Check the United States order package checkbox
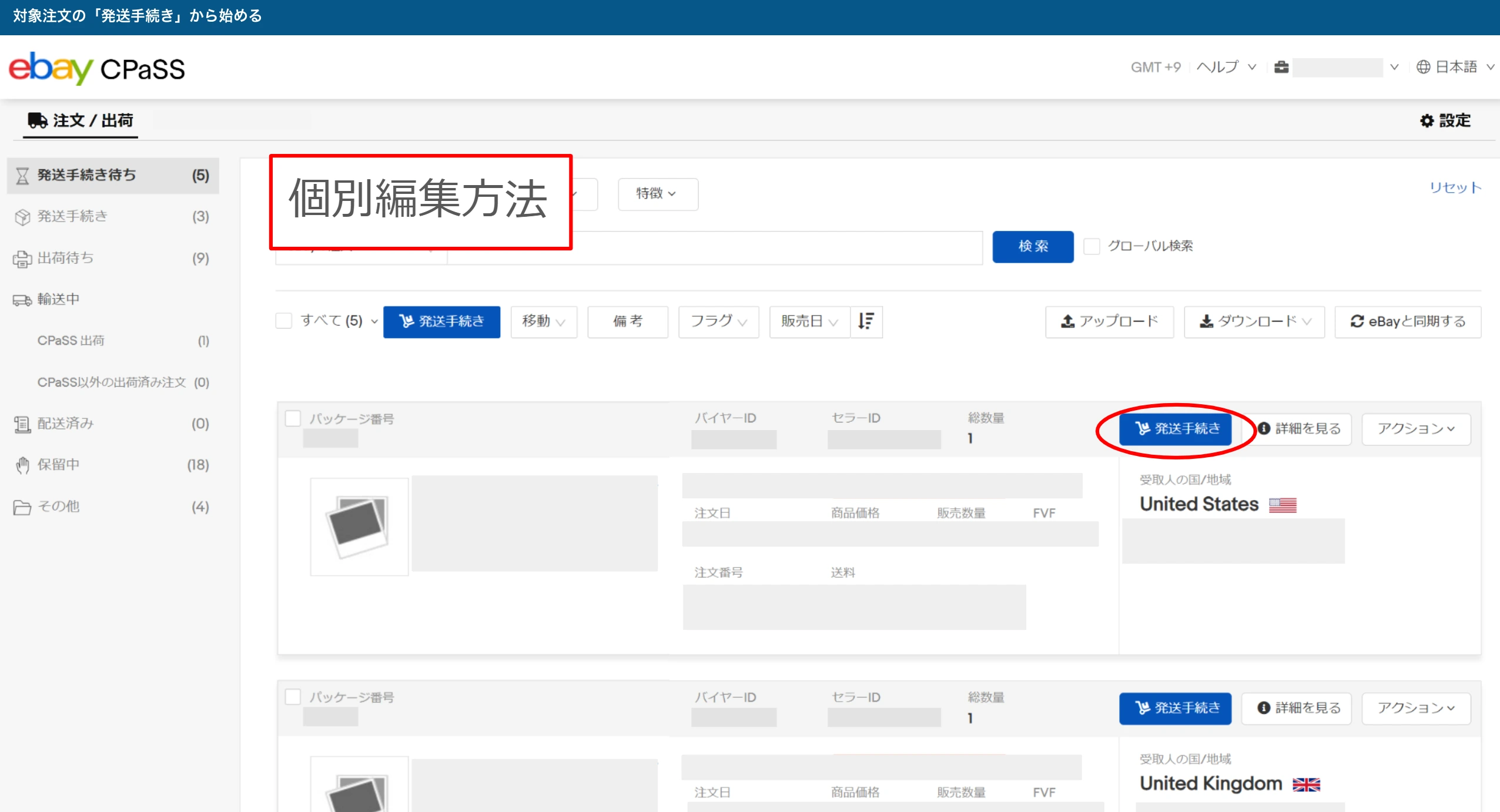The width and height of the screenshot is (1500, 812). 293,418
